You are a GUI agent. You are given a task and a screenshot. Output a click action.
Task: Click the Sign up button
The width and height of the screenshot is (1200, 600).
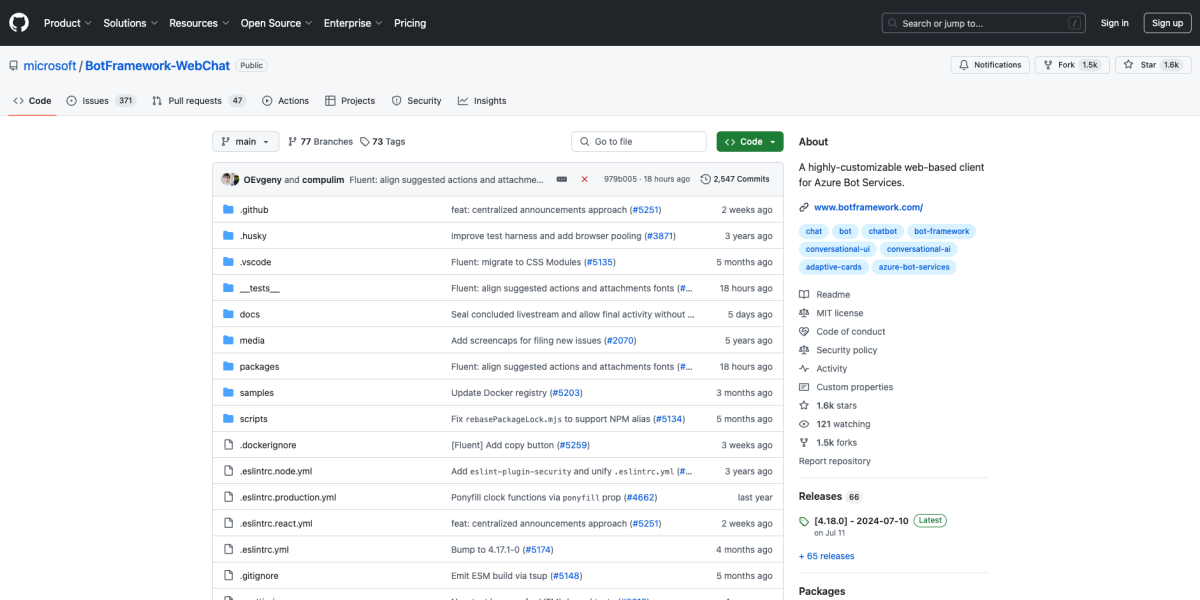1167,22
